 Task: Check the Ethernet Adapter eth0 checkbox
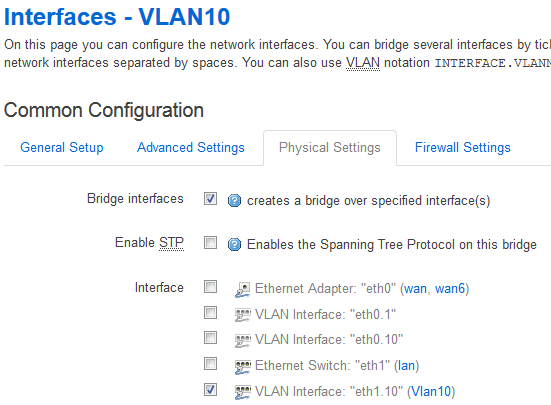pyautogui.click(x=210, y=287)
